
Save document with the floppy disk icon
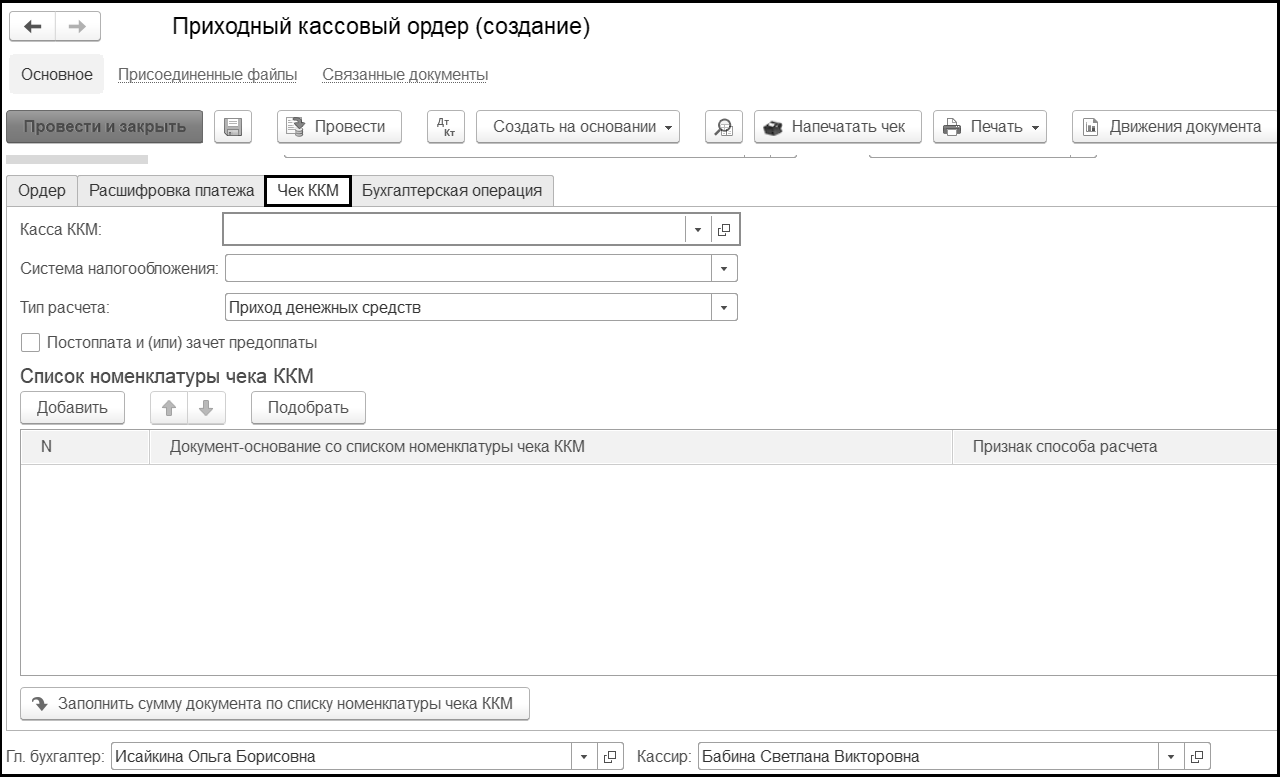(x=233, y=127)
